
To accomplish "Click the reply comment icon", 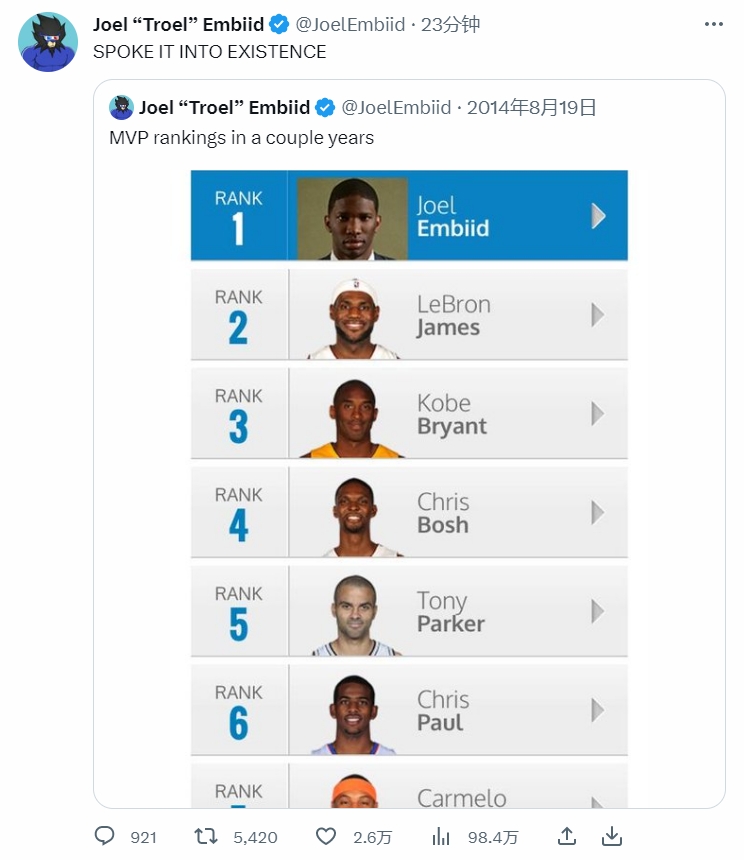I will pyautogui.click(x=105, y=836).
